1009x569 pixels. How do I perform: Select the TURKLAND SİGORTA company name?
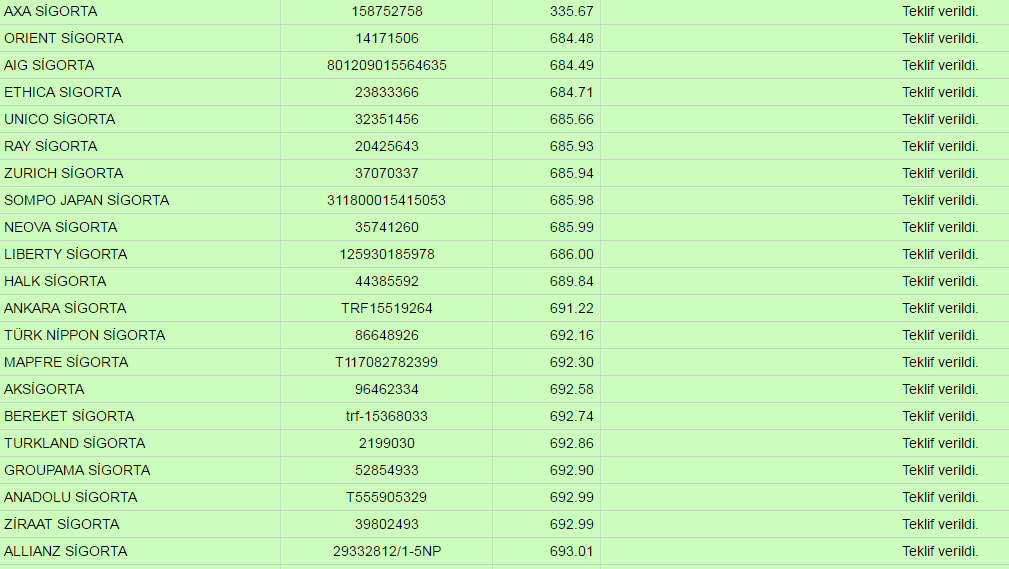75,443
